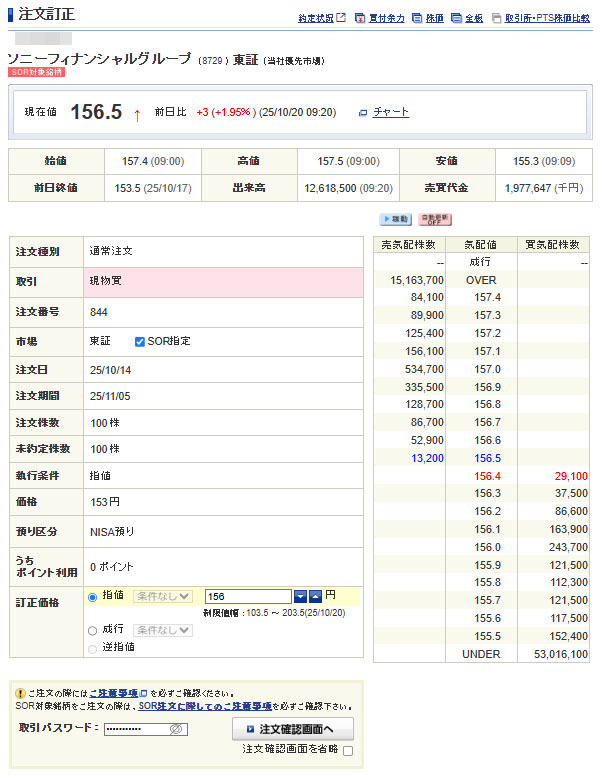Click the blue 稼動 update button
Screen dimensions: 600x775
coord(394,219)
